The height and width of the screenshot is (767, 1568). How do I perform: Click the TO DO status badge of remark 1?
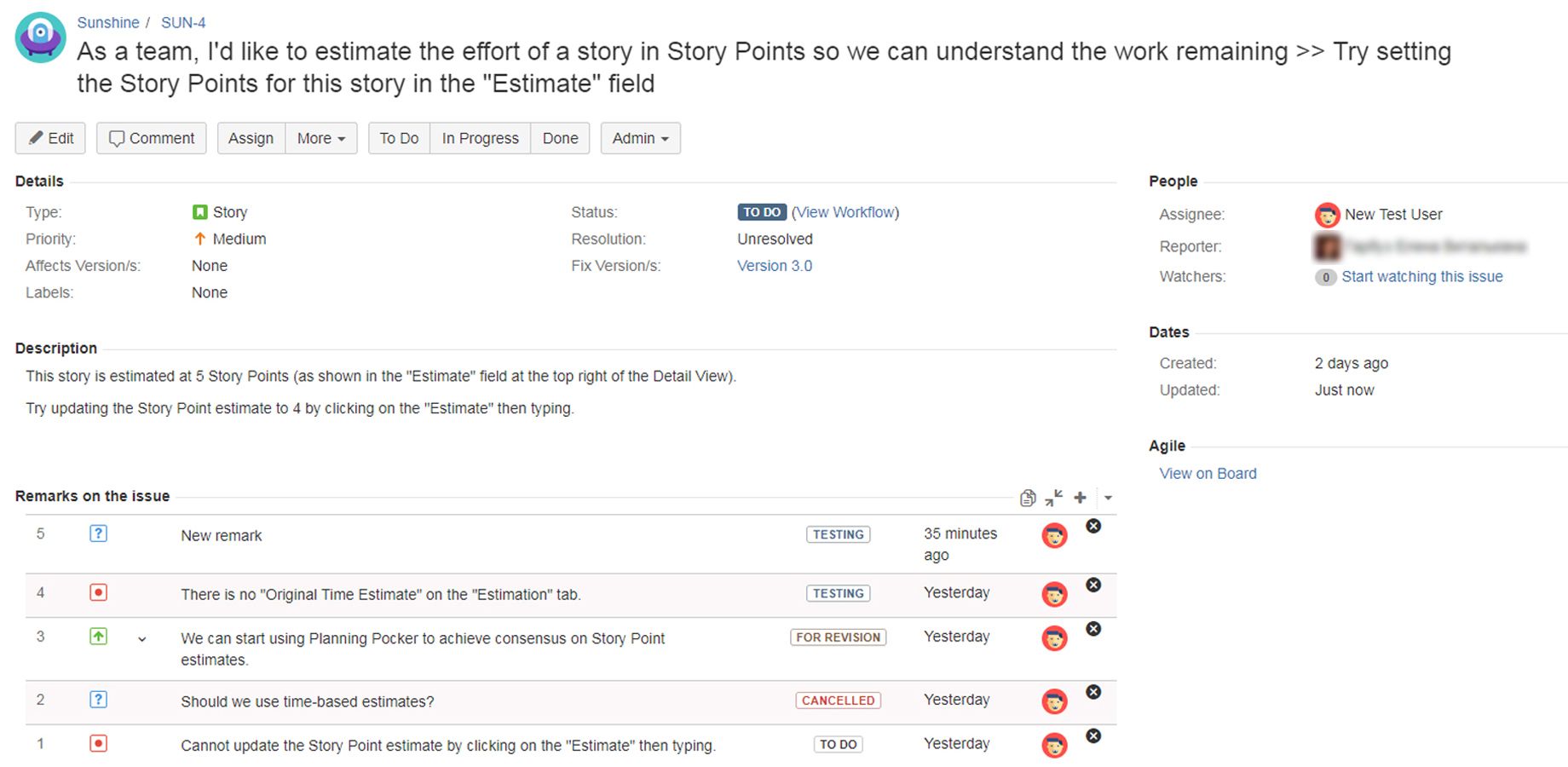pyautogui.click(x=838, y=744)
